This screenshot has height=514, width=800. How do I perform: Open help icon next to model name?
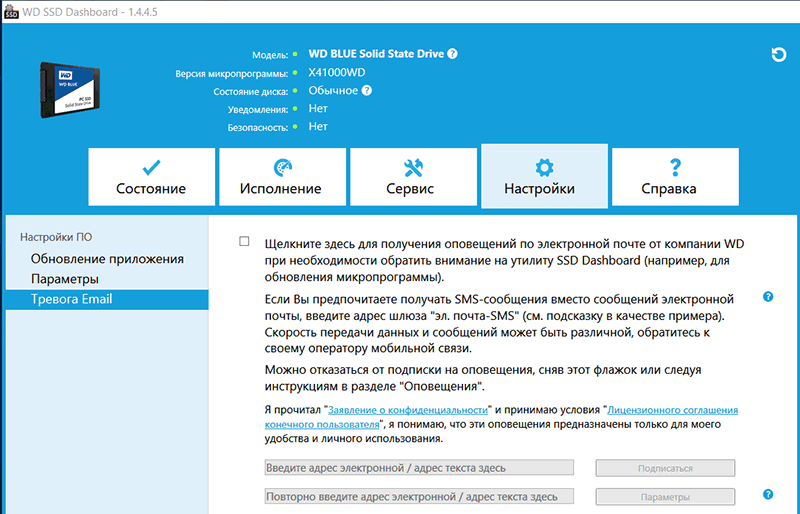(452, 54)
